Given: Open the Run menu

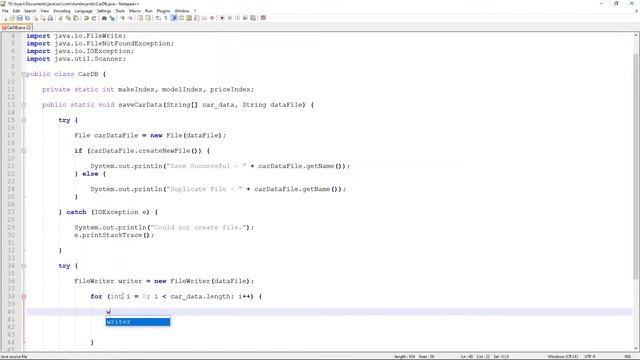Looking at the screenshot, I should 149,11.
